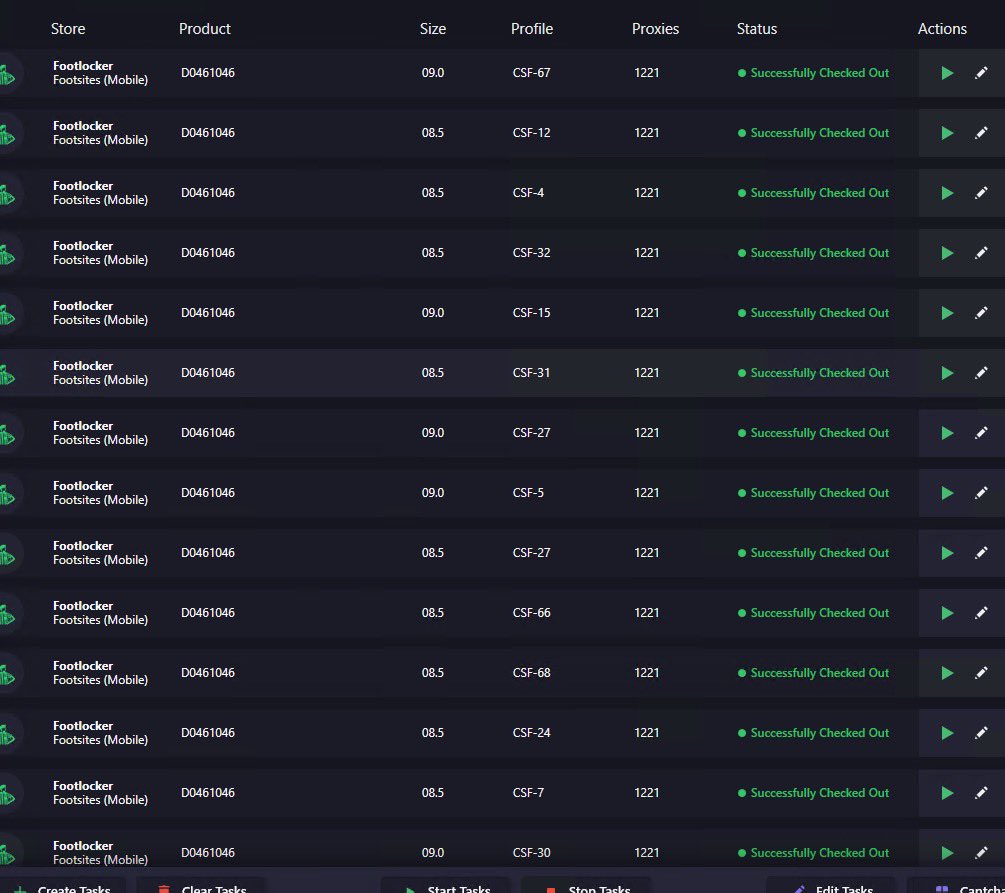
Task: Edit the task with profile CSF-67
Action: 981,73
